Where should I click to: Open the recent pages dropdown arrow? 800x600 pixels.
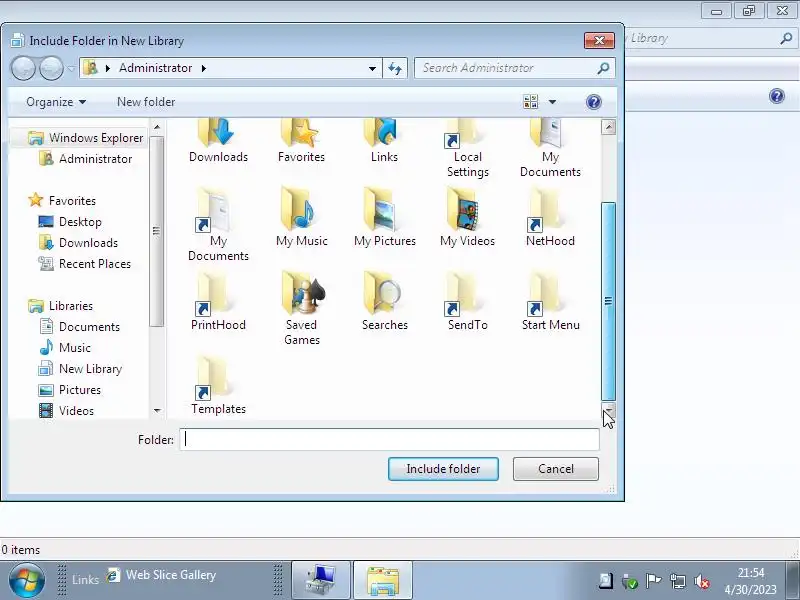(x=71, y=68)
